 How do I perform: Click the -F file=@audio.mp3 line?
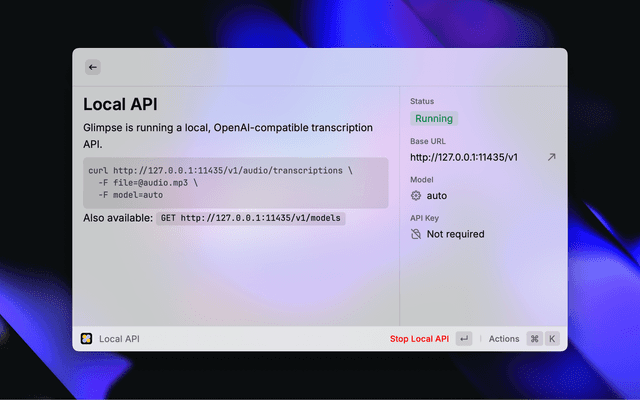pos(148,183)
